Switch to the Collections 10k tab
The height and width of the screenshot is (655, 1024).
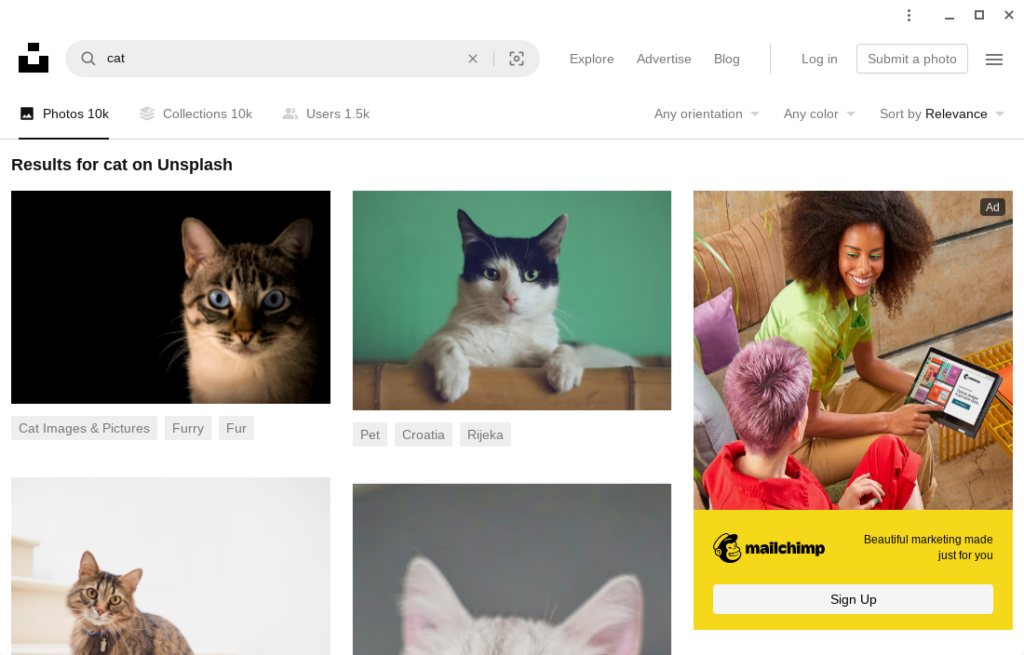click(196, 114)
